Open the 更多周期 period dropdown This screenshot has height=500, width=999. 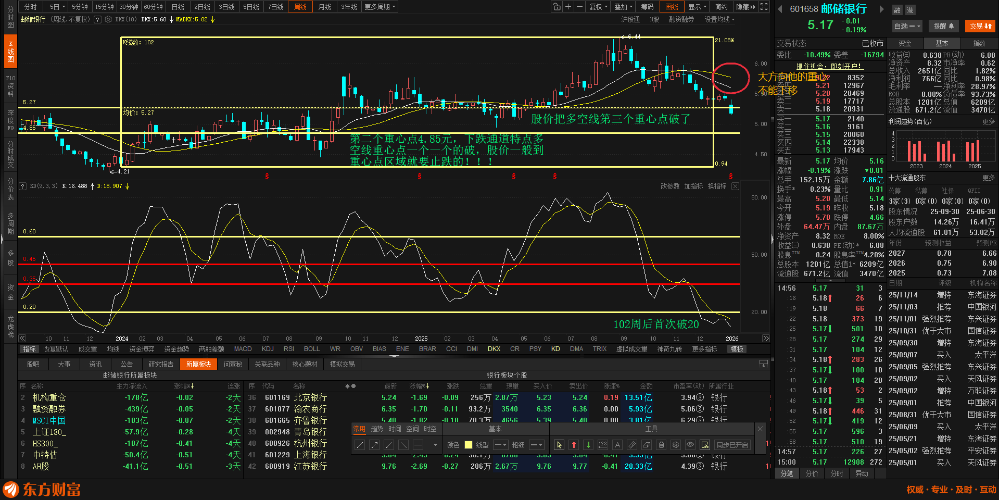pos(379,6)
